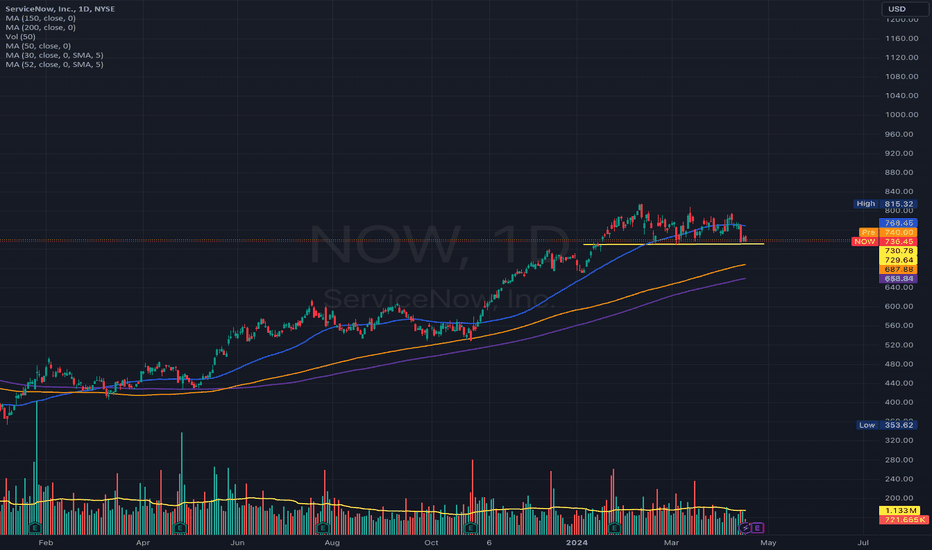Click the earnings marker between Apr and Jun
Viewport: 932px width, 550px height.
point(180,527)
